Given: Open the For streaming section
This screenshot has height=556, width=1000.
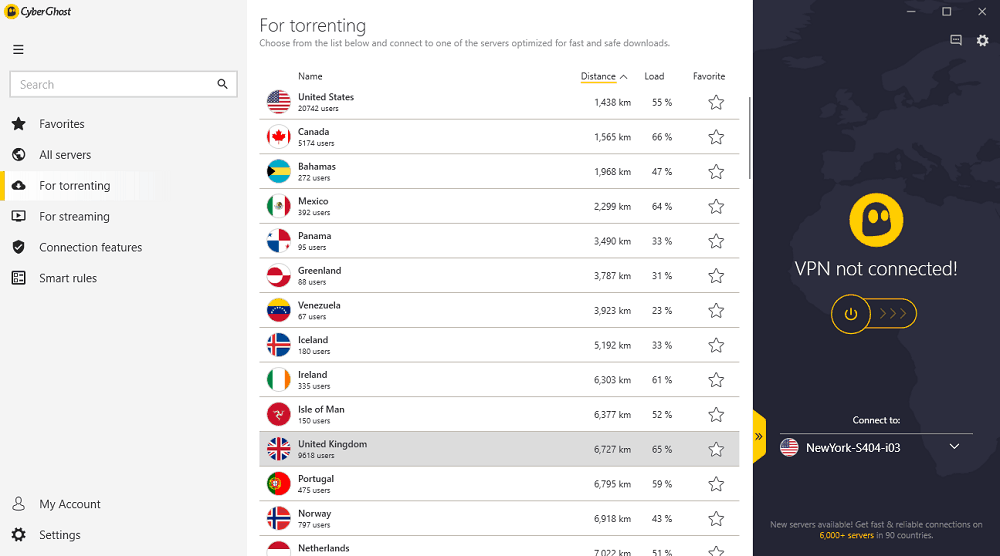Looking at the screenshot, I should click(x=74, y=216).
